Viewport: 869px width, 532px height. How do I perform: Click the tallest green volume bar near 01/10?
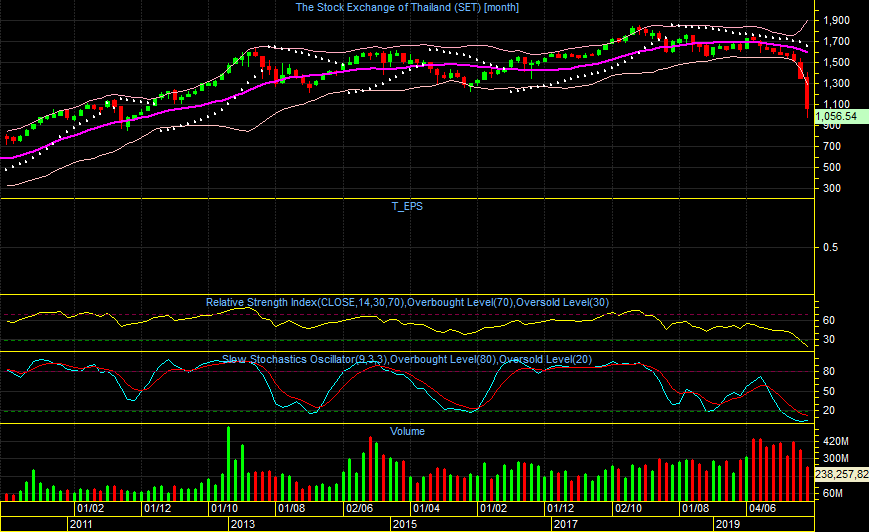[229, 464]
